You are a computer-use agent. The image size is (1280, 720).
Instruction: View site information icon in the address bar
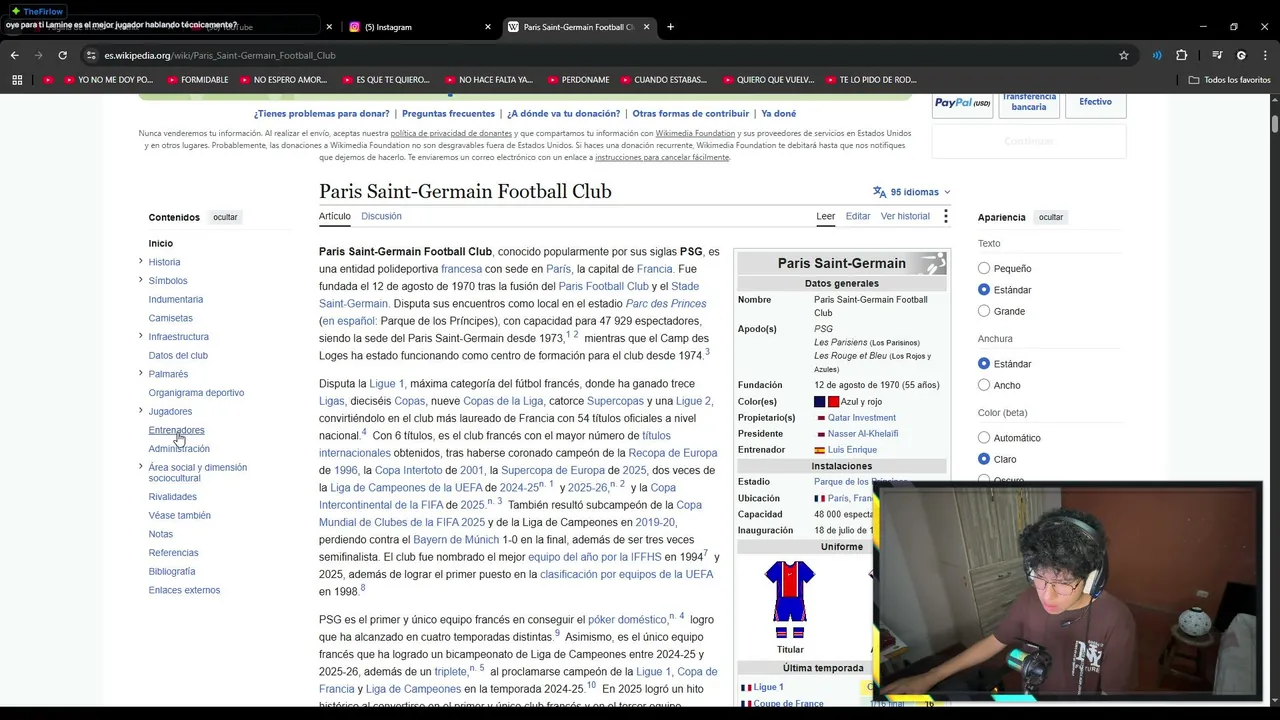(91, 55)
